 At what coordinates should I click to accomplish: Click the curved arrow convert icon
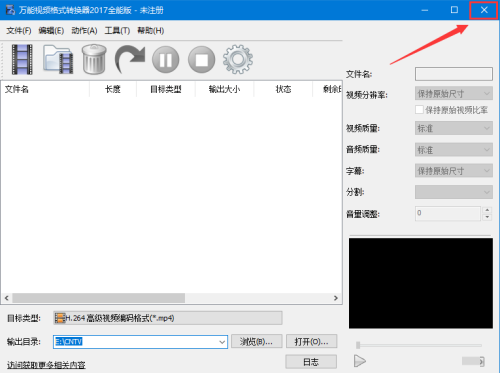(130, 59)
